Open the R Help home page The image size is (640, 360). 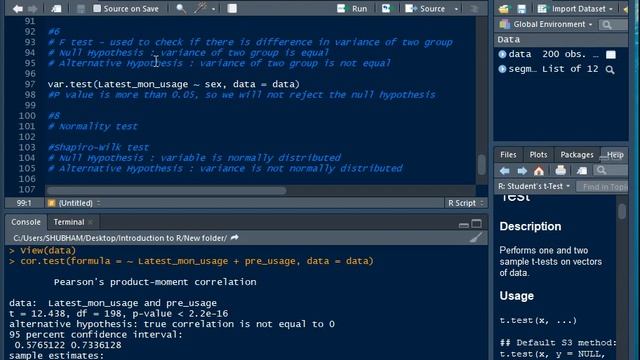[539, 171]
